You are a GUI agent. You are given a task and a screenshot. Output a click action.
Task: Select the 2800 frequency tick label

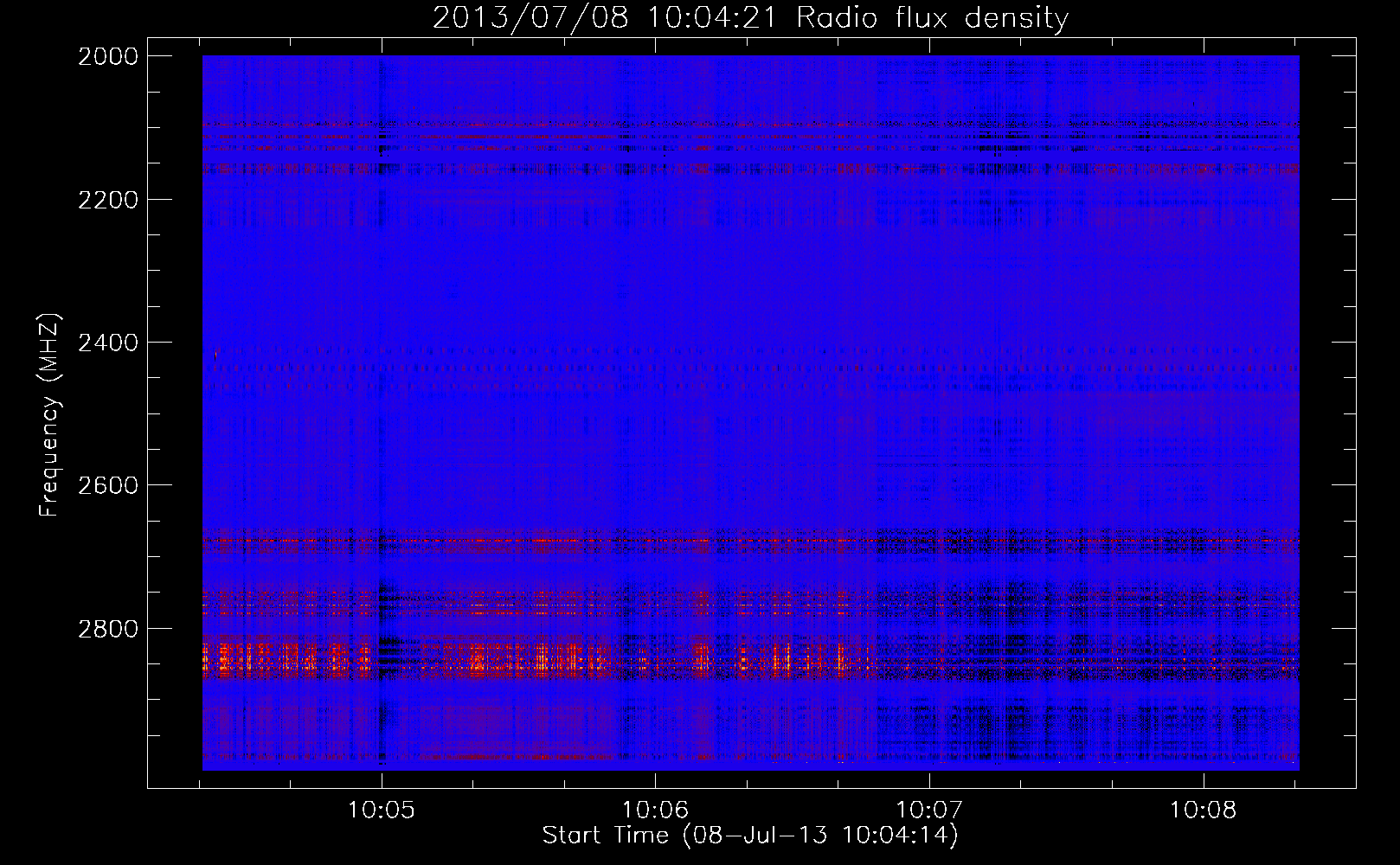coord(107,628)
